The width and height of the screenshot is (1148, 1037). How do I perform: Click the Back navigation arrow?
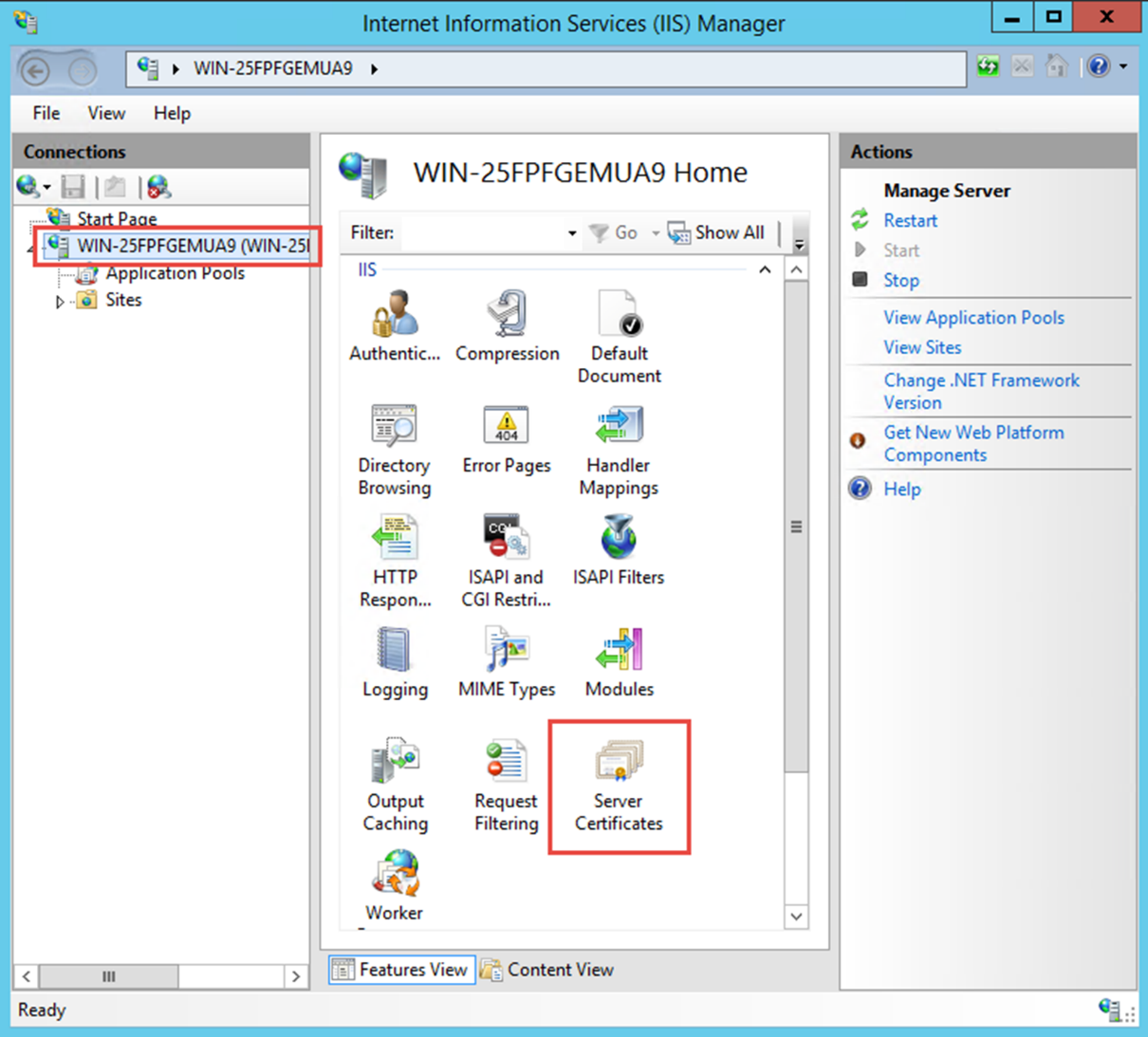tap(35, 70)
